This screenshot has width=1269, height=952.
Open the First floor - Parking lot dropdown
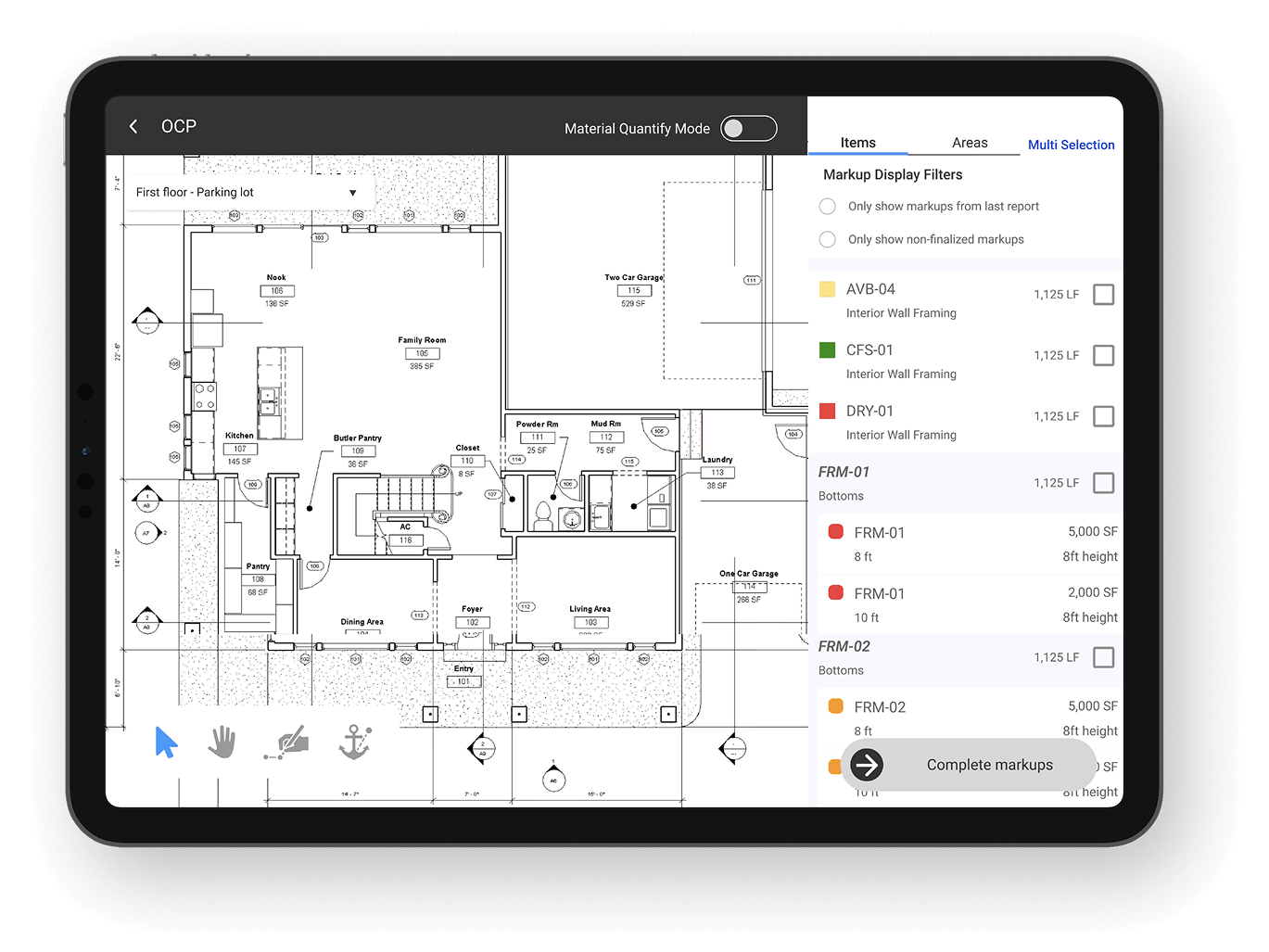pos(247,192)
